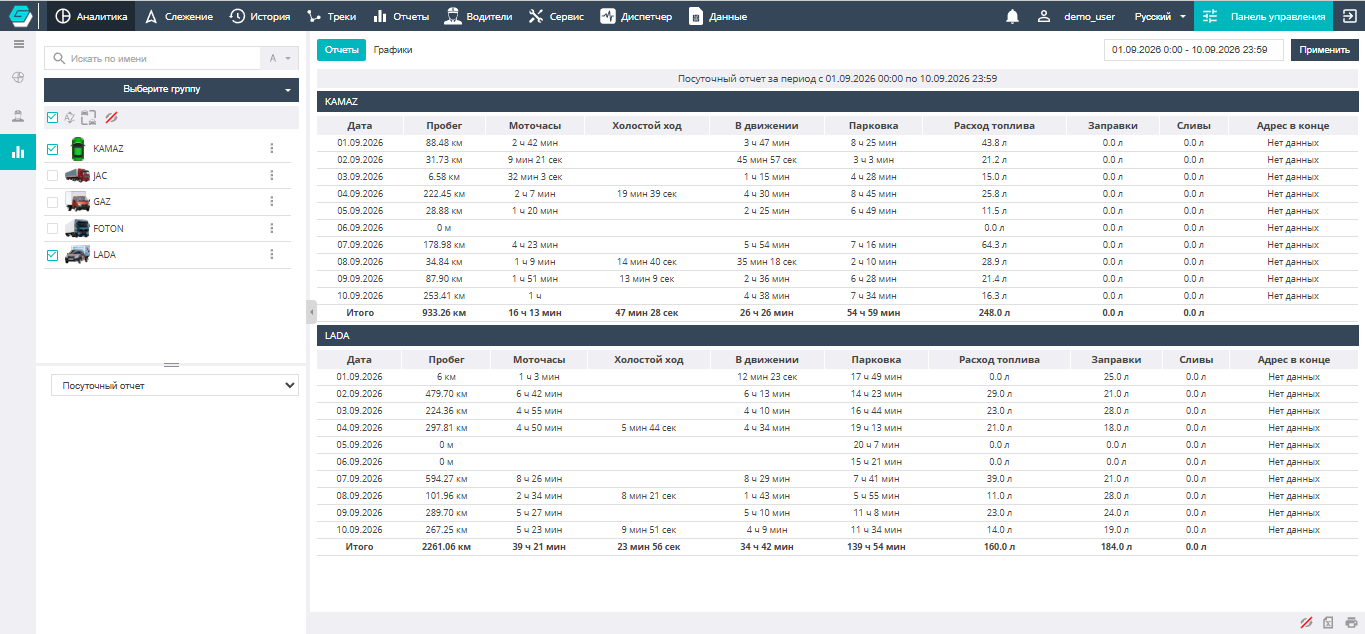The height and width of the screenshot is (634, 1365).
Task: Click the date range input field
Action: tap(1194, 50)
